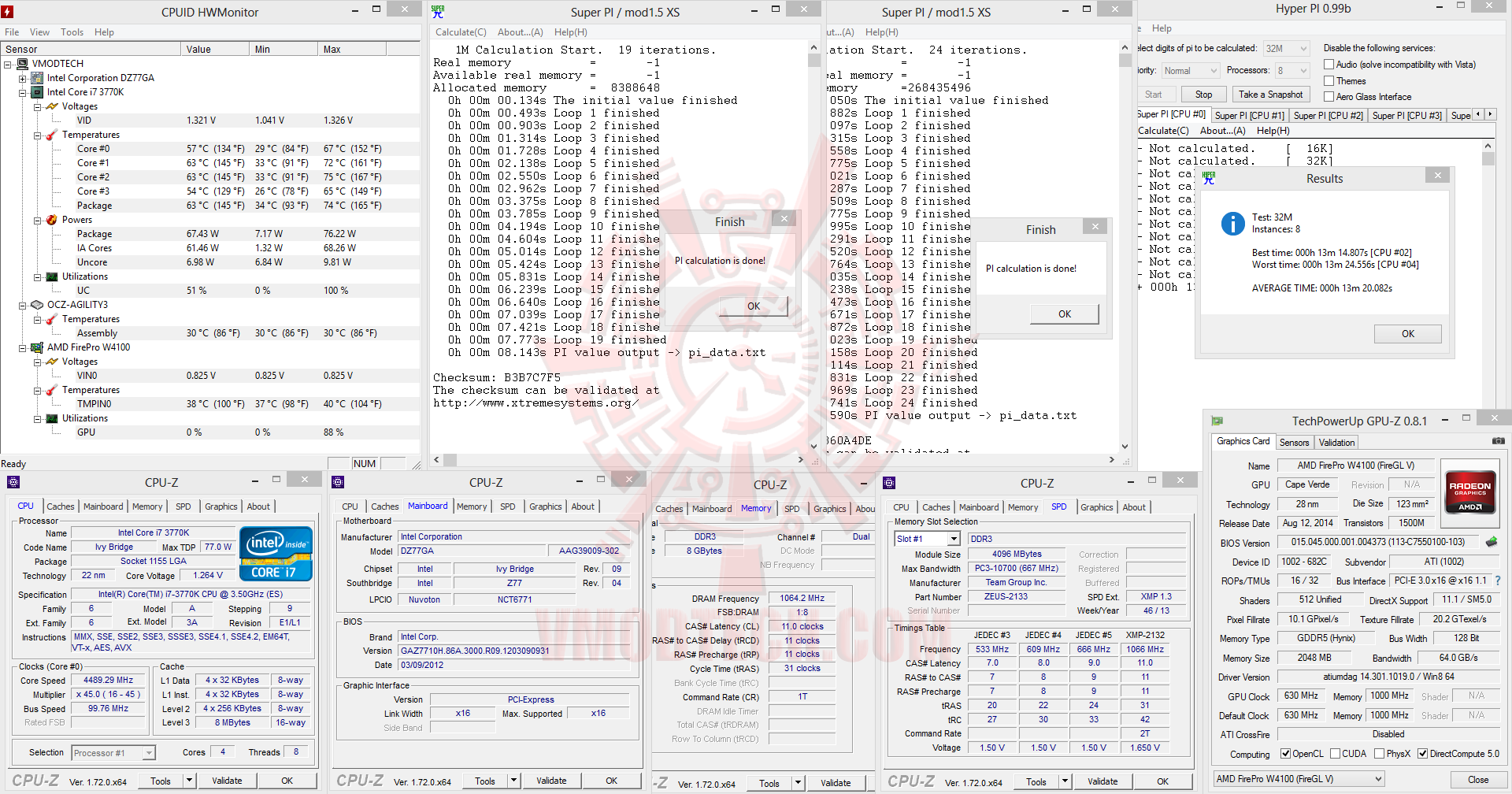Click OK in the 19-iterations Super PI Finish dialog
1512x794 pixels.
[x=754, y=306]
